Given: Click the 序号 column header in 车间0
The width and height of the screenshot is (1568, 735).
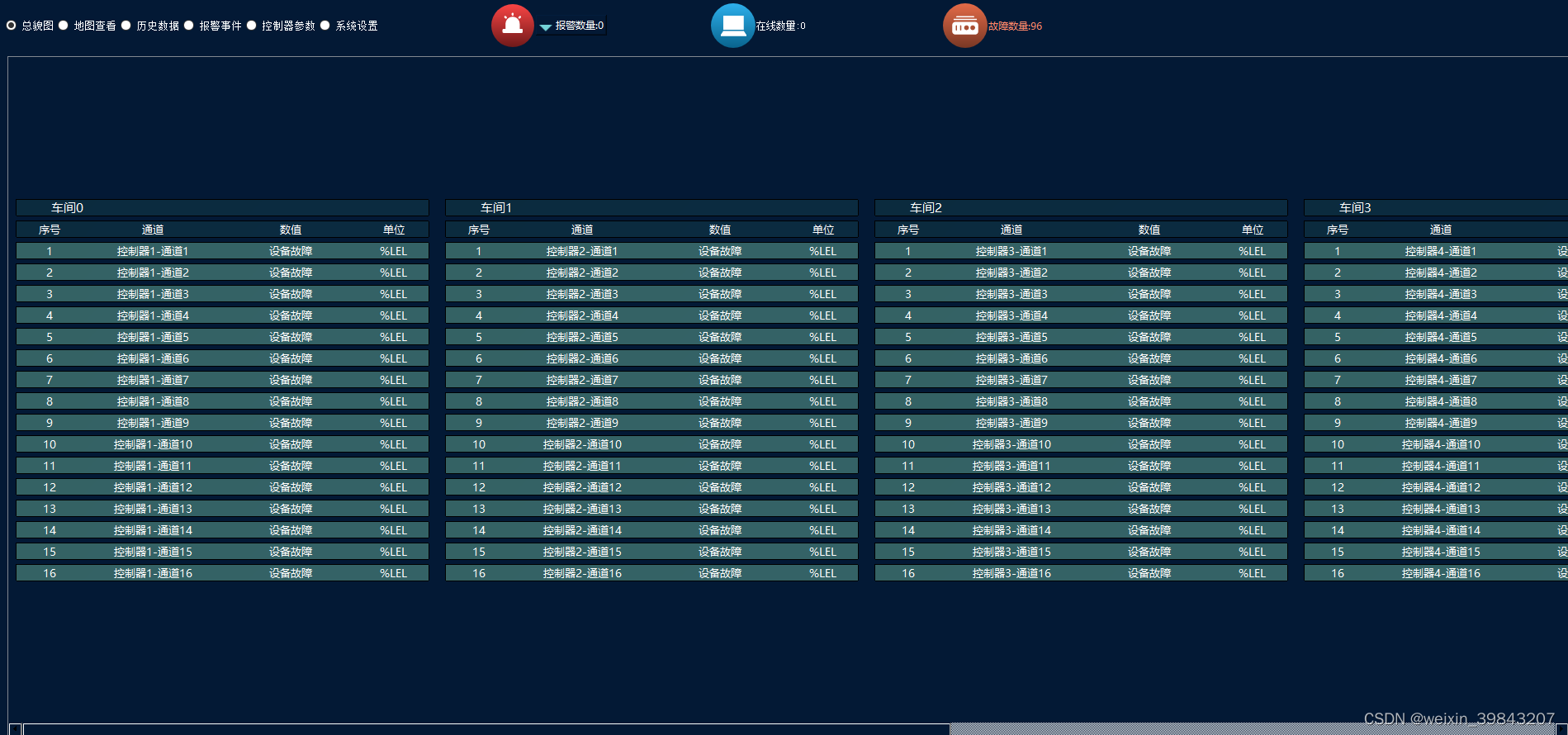Looking at the screenshot, I should [50, 230].
